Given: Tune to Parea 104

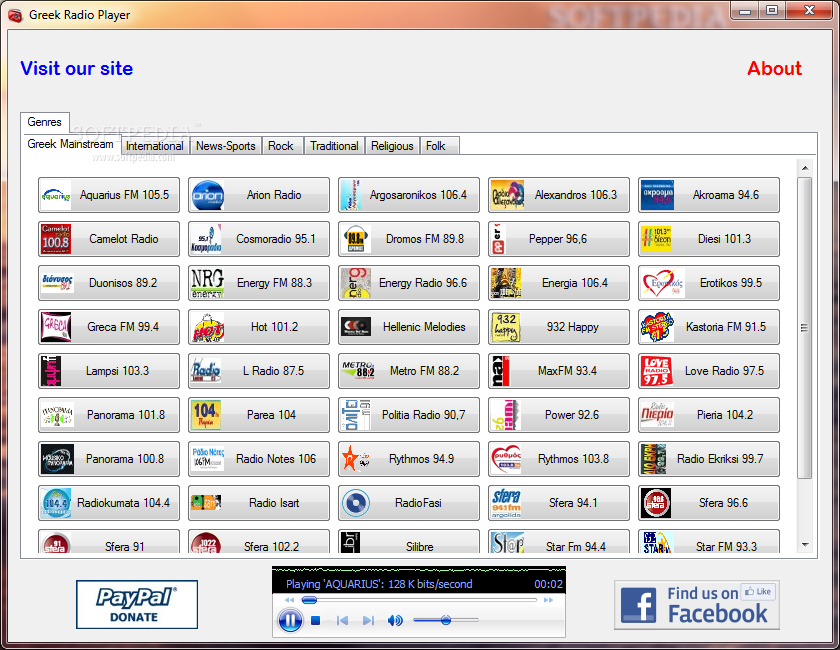Looking at the screenshot, I should [x=259, y=415].
